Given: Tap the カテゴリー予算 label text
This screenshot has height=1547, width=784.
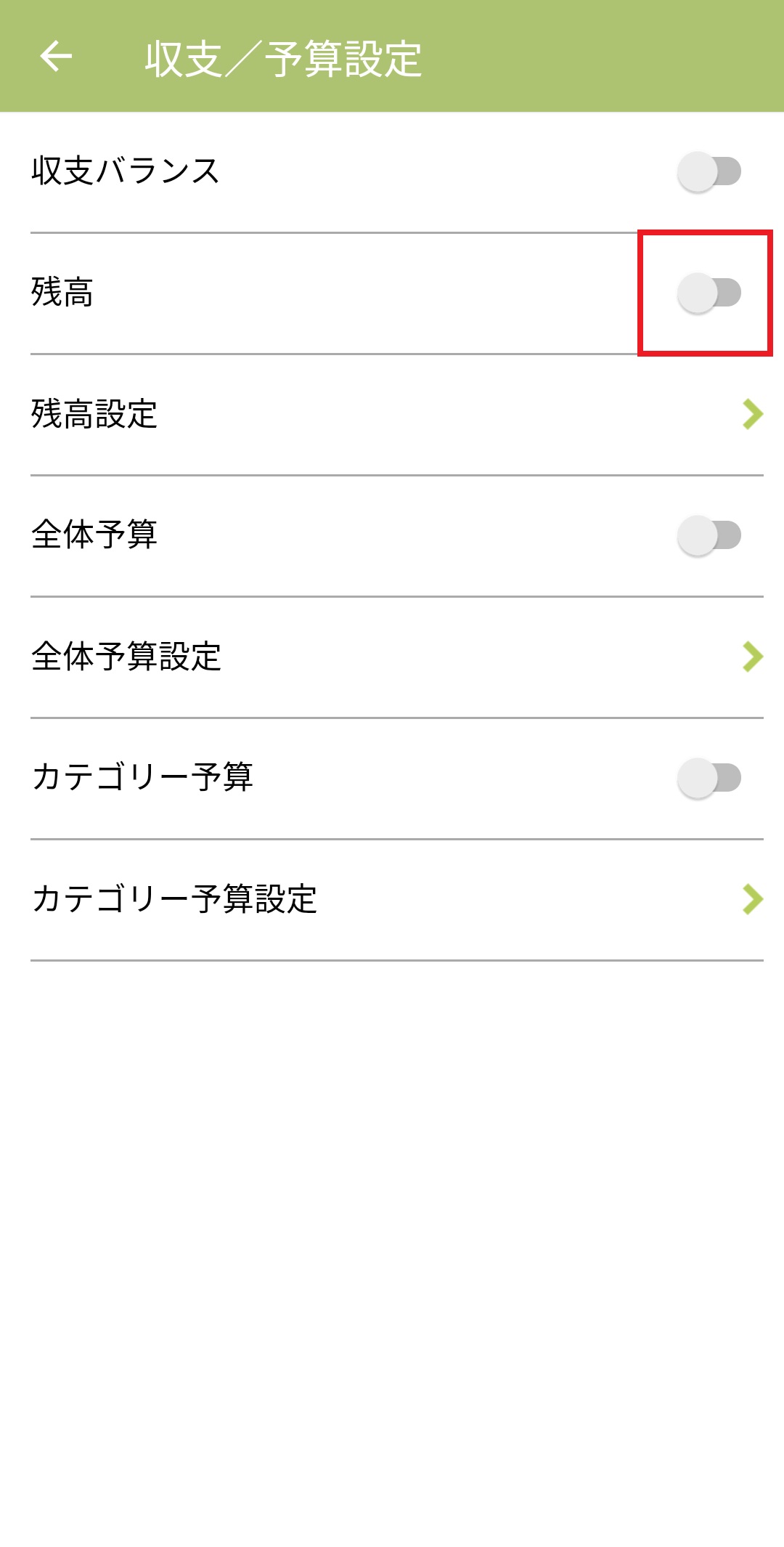Looking at the screenshot, I should (x=142, y=778).
